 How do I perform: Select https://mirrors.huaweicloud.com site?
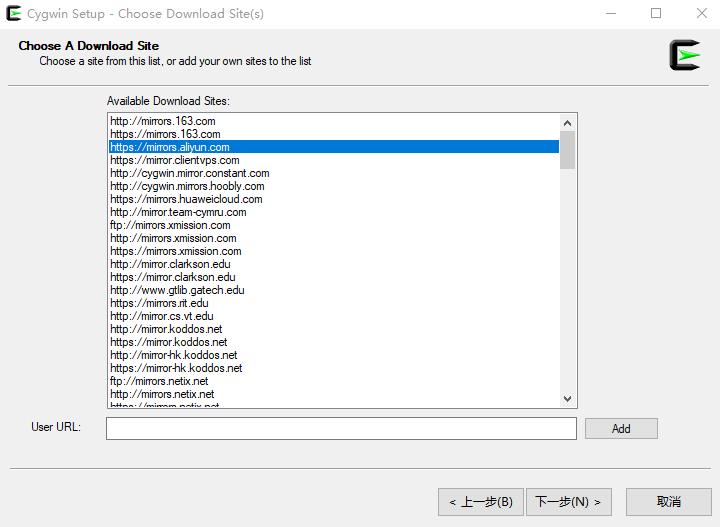point(334,199)
